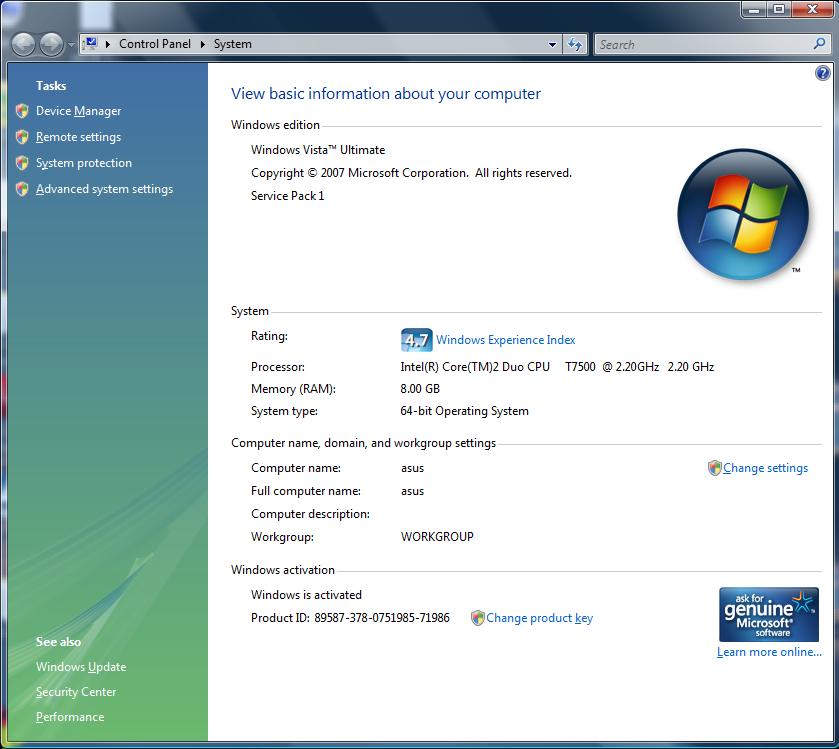Select System in the address breadcrumb

tap(232, 44)
